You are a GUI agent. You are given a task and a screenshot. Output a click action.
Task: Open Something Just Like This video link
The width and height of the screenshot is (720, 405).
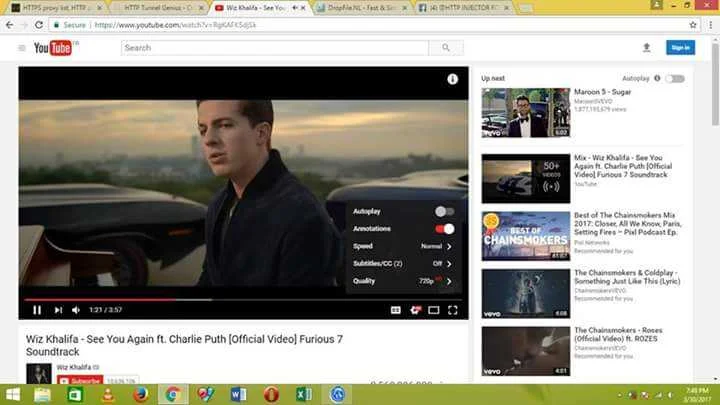point(627,277)
